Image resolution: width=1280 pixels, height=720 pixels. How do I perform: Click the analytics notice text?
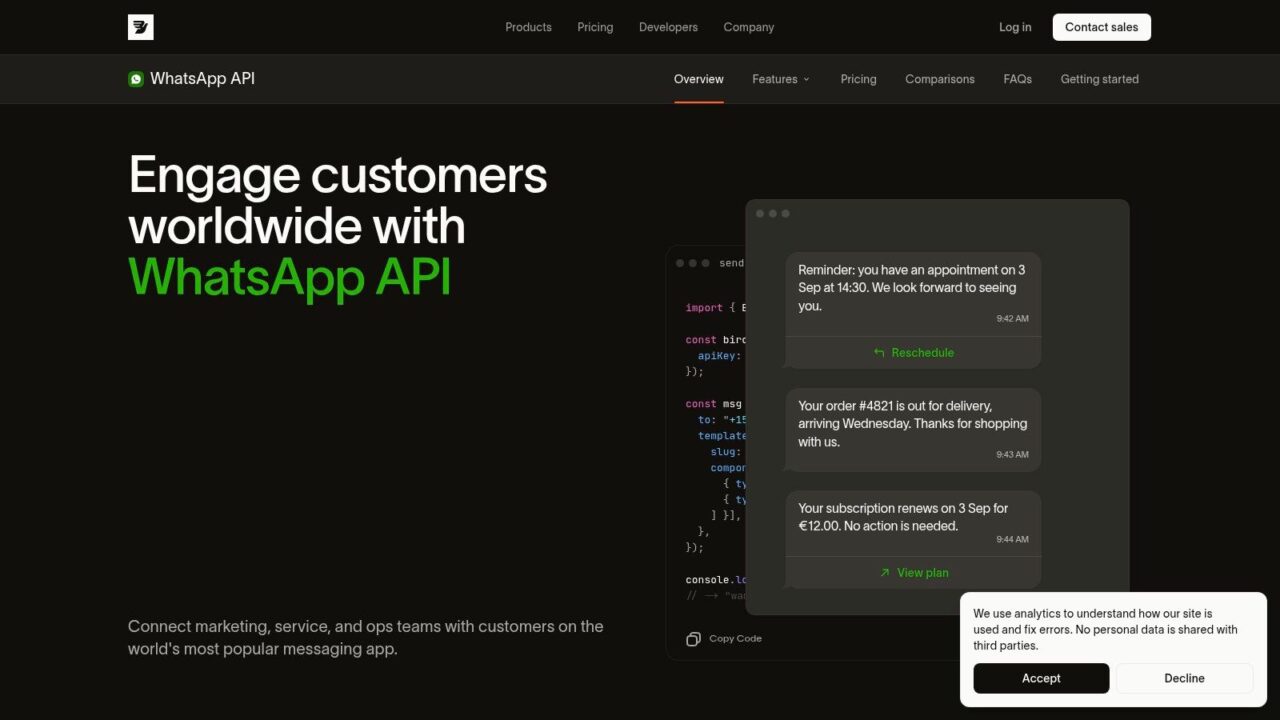(1106, 630)
